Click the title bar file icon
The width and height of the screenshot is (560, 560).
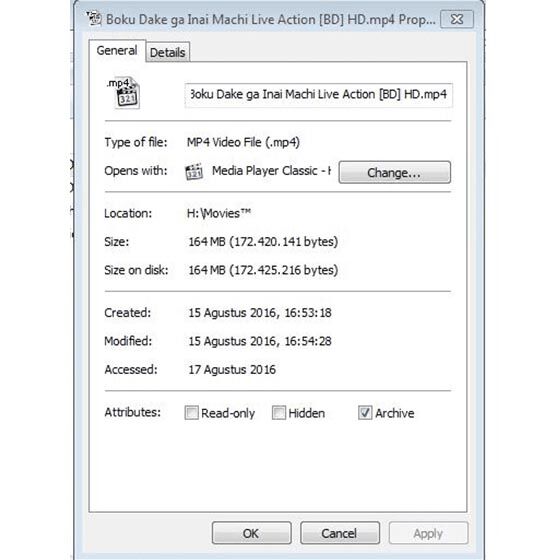pyautogui.click(x=94, y=19)
